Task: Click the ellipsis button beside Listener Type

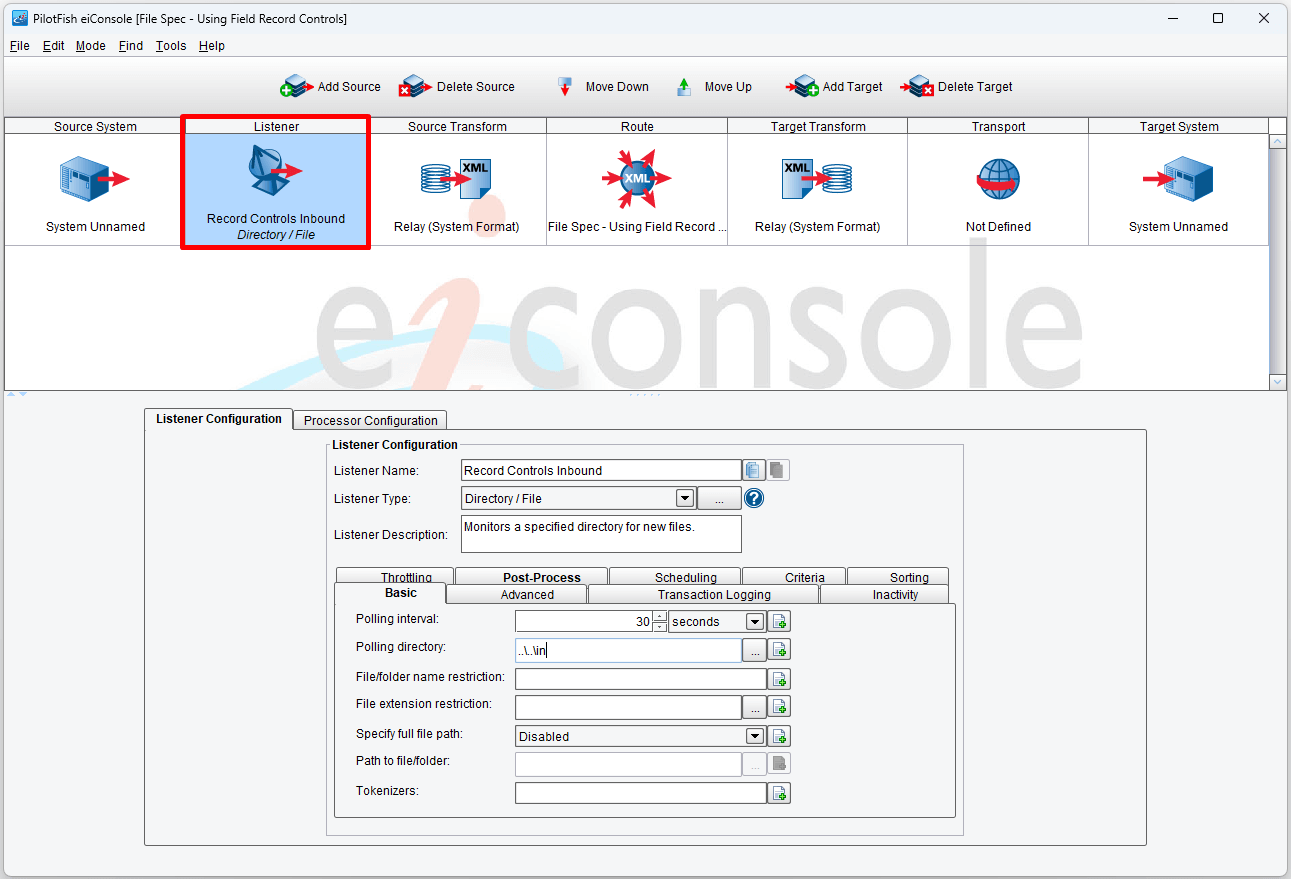Action: (719, 498)
